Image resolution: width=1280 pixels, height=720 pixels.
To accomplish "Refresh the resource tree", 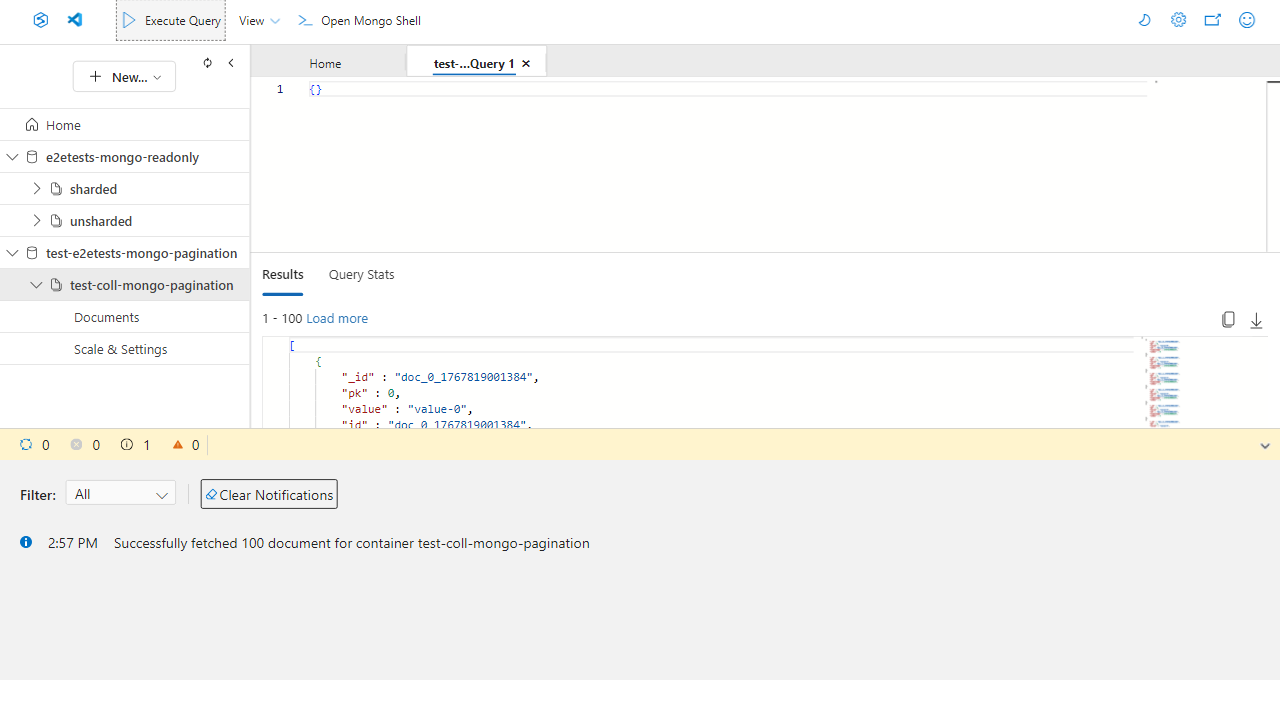I will click(x=207, y=63).
